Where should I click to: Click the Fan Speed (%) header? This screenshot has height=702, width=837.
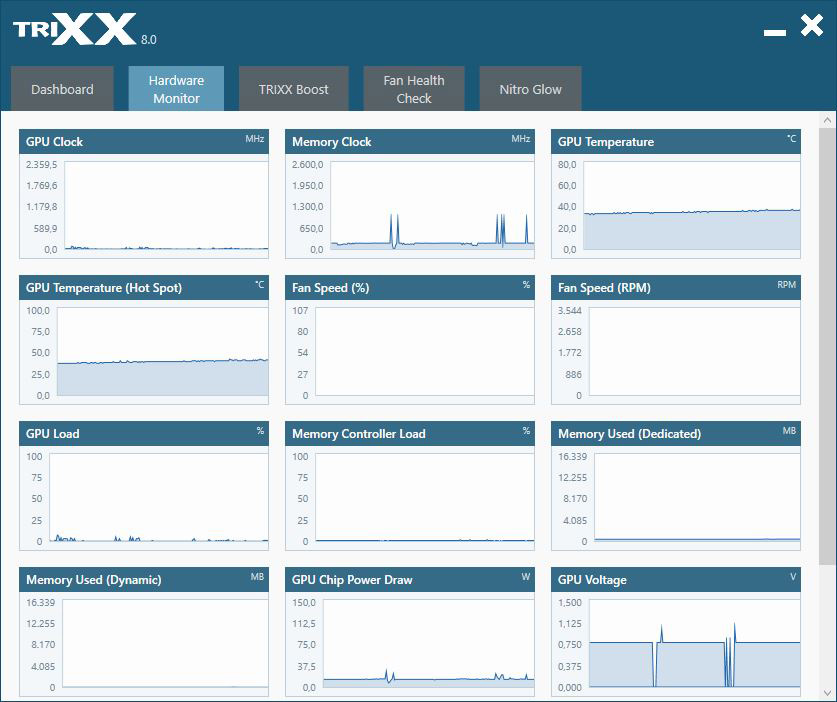[x=409, y=287]
